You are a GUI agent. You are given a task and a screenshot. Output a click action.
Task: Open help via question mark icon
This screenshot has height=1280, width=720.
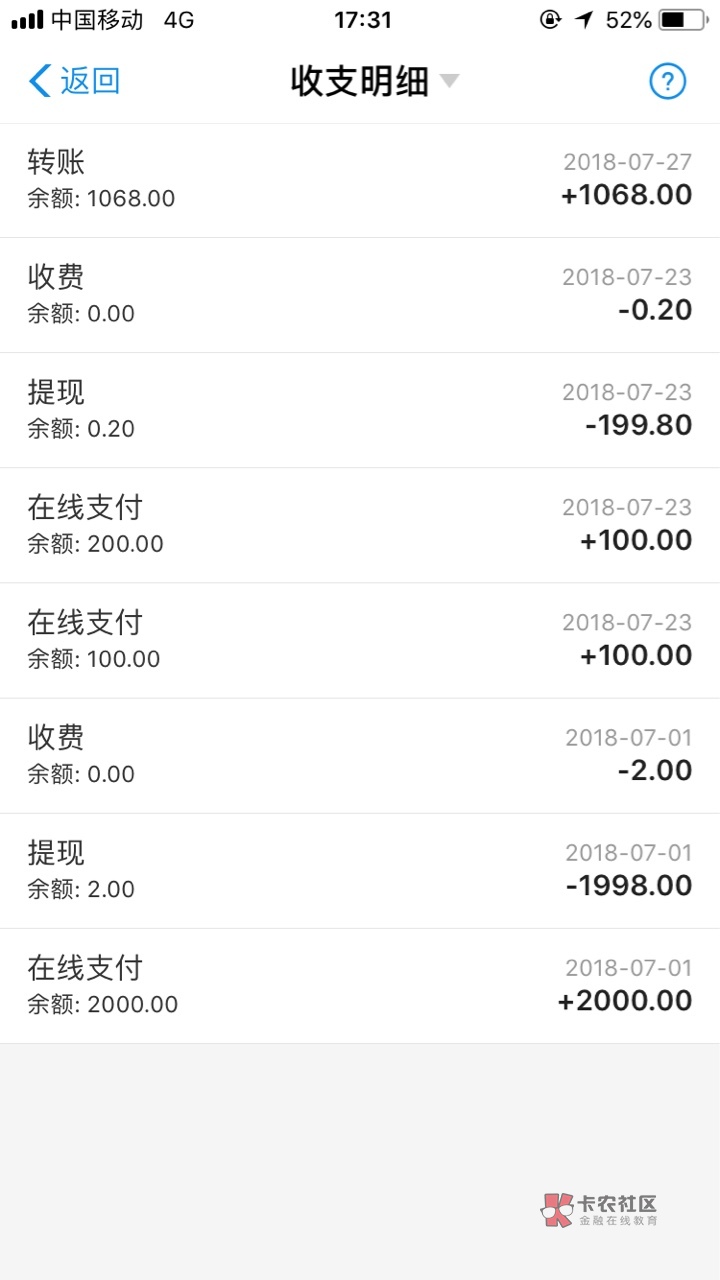[x=667, y=81]
